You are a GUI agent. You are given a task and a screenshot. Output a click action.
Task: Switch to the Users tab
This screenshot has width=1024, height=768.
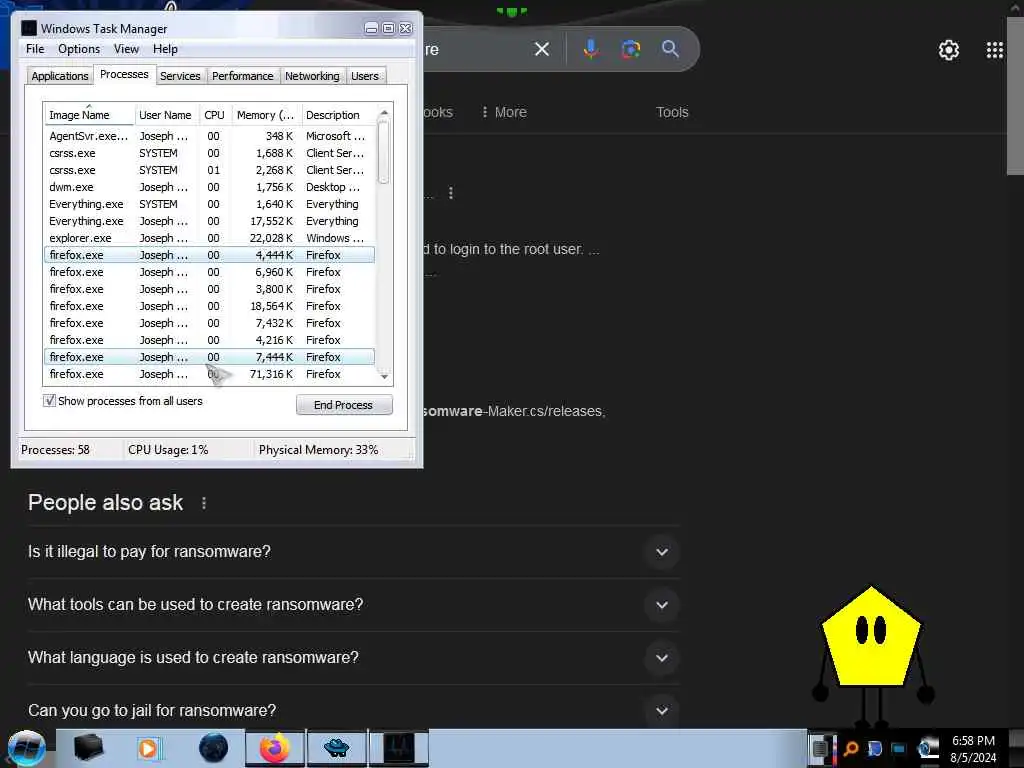[364, 76]
